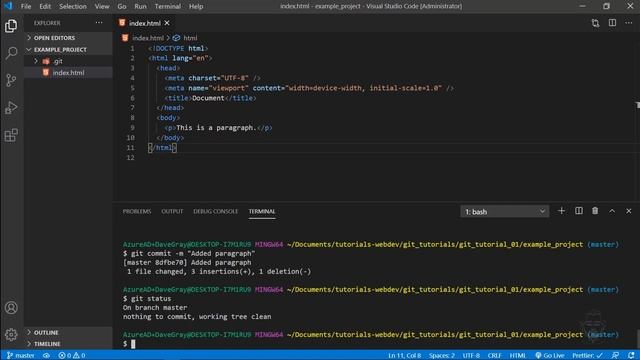Expand the Open Editors section
The height and width of the screenshot is (360, 640).
click(68, 38)
